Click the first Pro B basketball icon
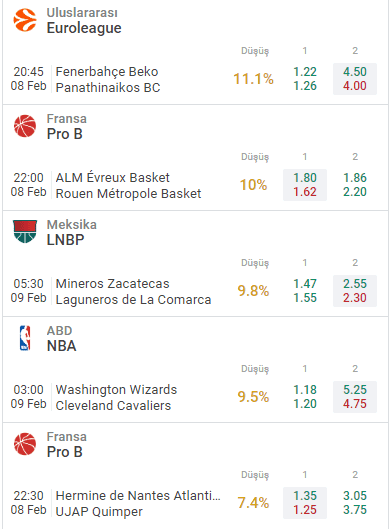 click(25, 126)
